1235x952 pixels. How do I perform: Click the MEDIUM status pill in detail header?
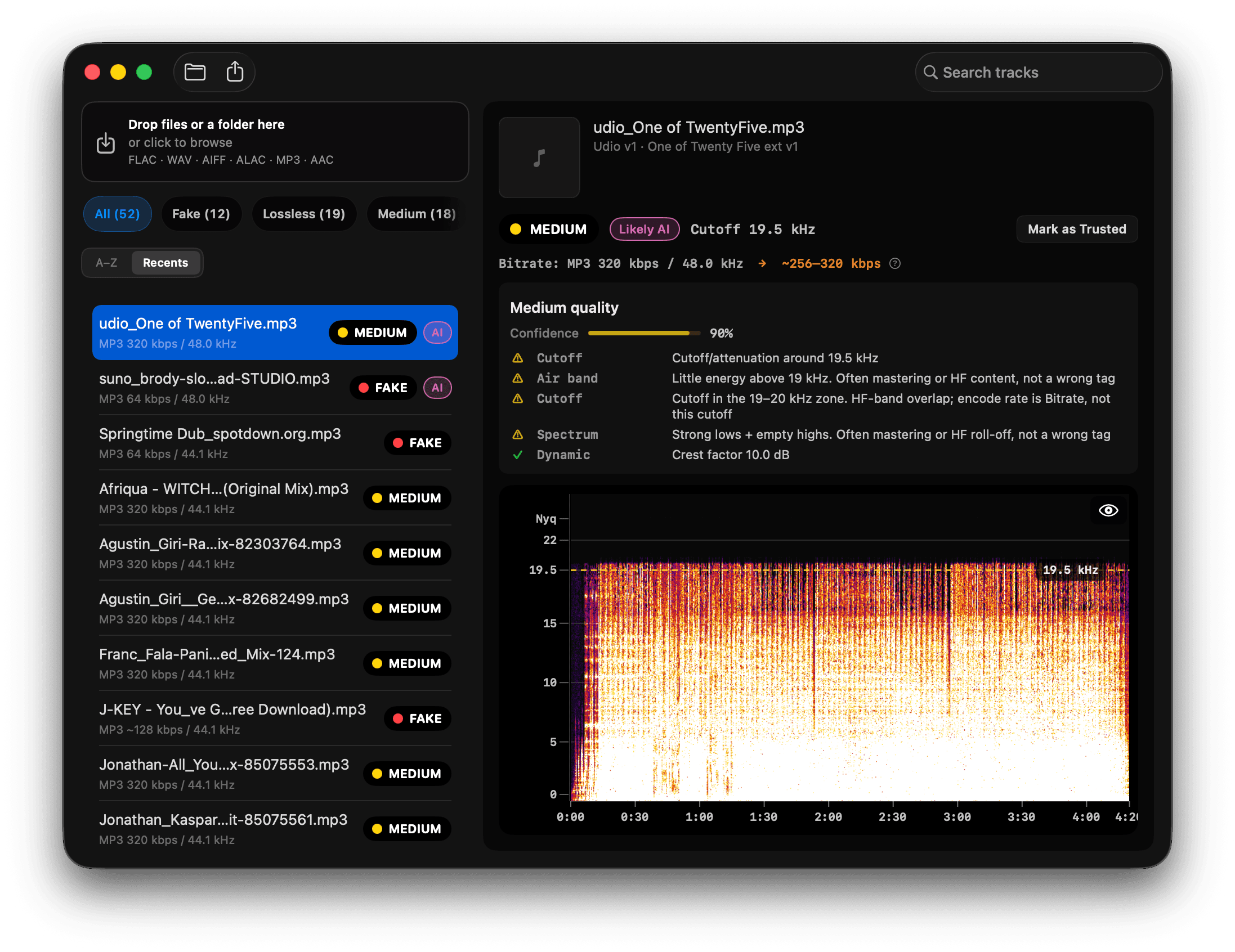coord(548,229)
